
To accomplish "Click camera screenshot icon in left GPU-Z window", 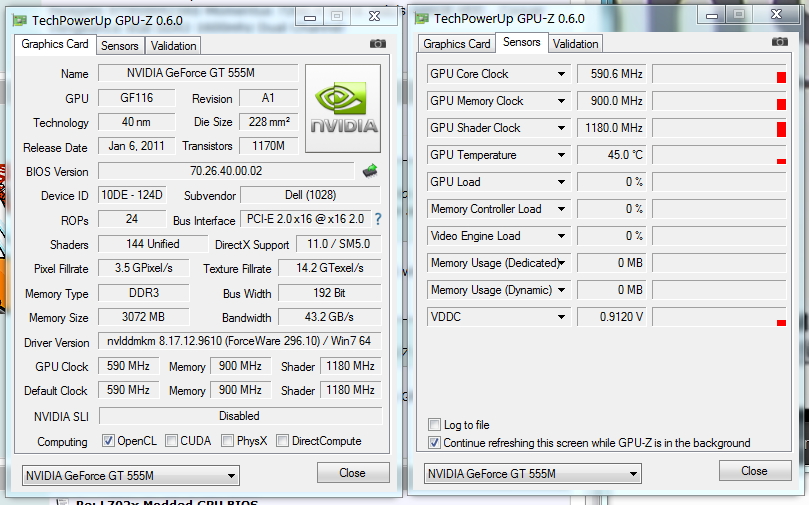I will (x=378, y=44).
